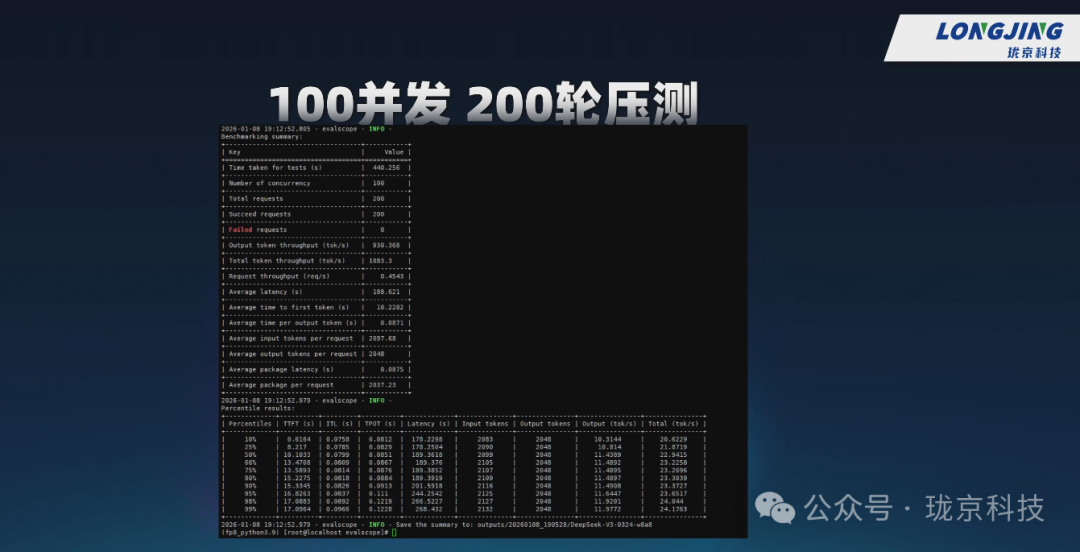Select Total tok/s value 24.1763

[675, 509]
